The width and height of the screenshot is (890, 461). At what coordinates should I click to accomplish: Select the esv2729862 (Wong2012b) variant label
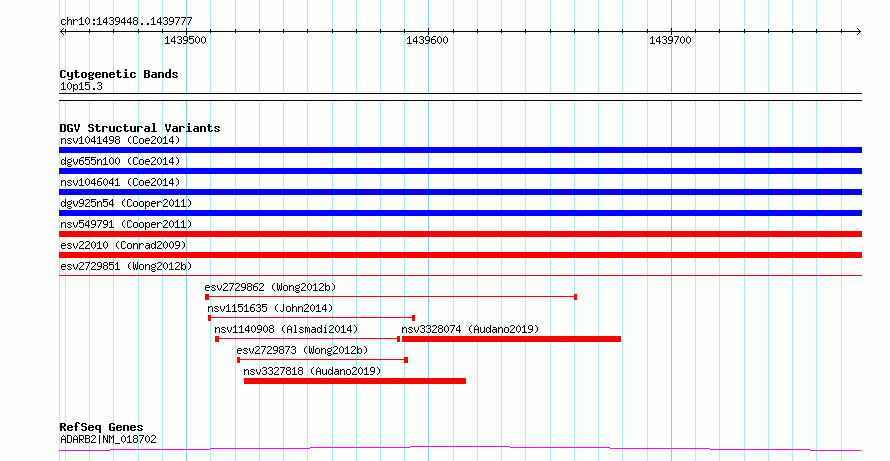[270, 287]
